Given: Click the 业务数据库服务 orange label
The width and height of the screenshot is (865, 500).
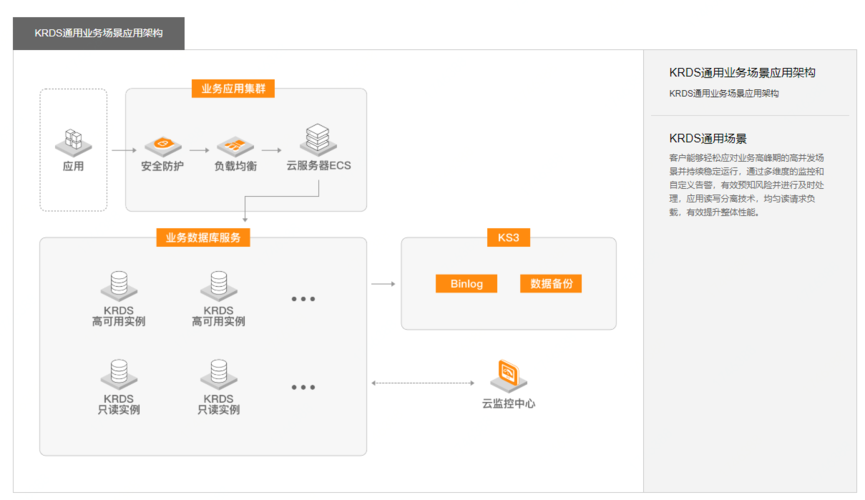Looking at the screenshot, I should [203, 238].
